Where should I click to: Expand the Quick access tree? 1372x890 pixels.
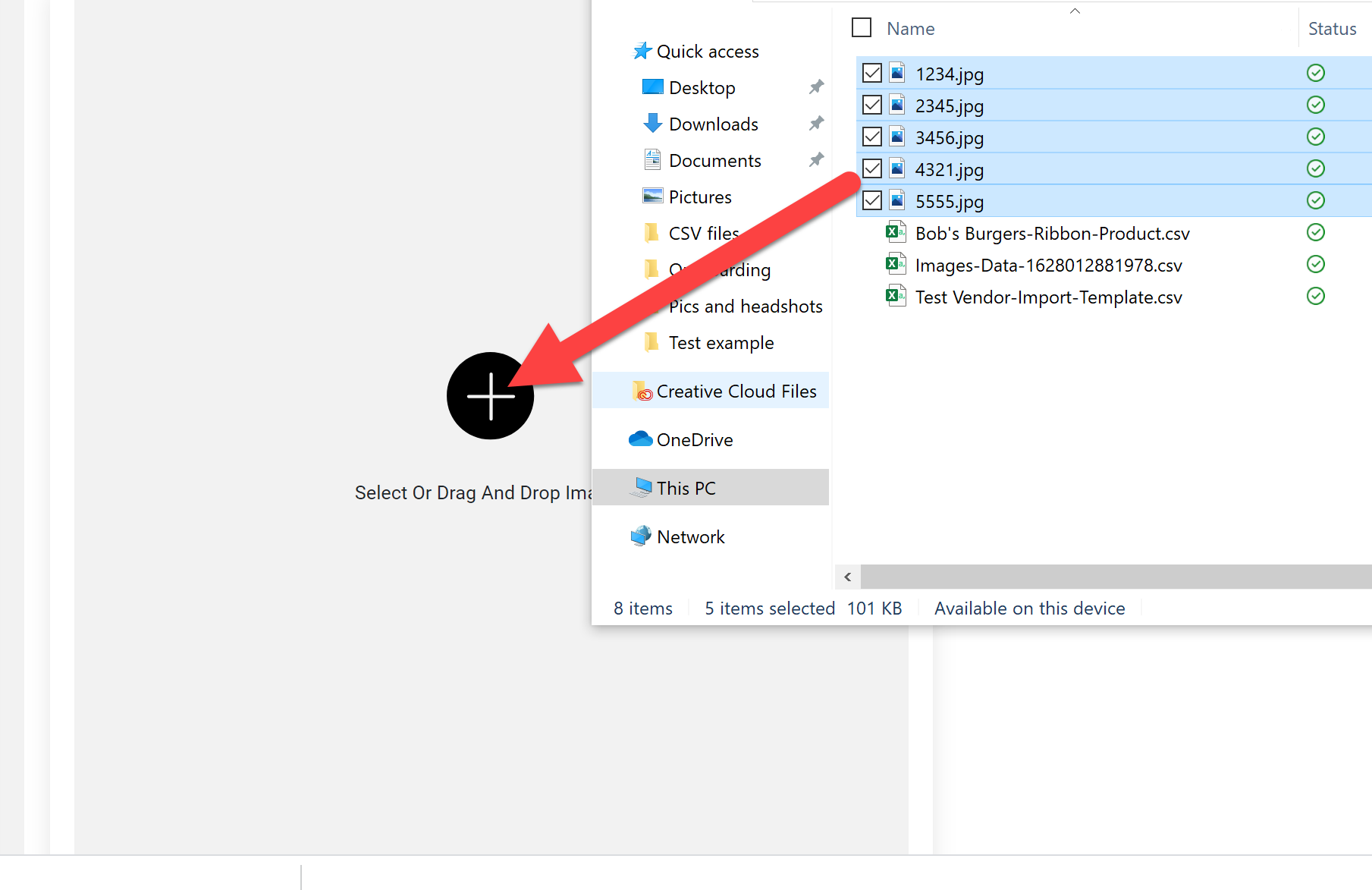(707, 52)
